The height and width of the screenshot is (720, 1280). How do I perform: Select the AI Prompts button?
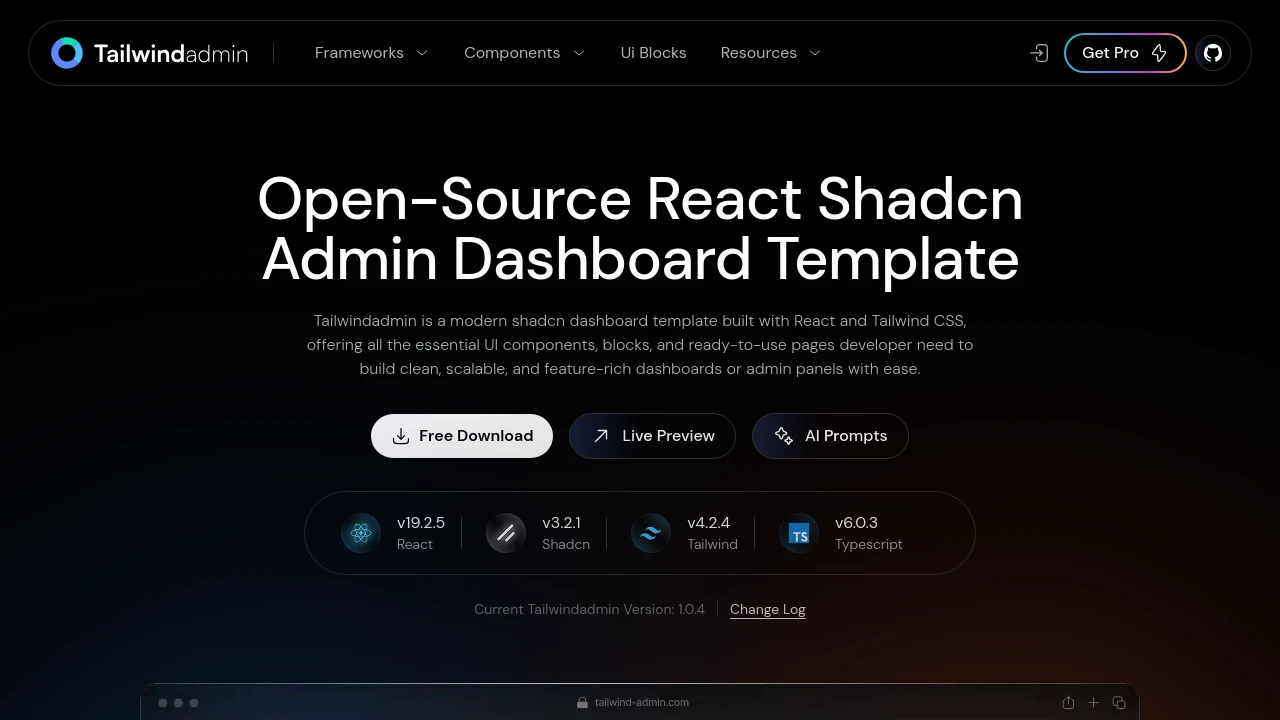point(830,436)
